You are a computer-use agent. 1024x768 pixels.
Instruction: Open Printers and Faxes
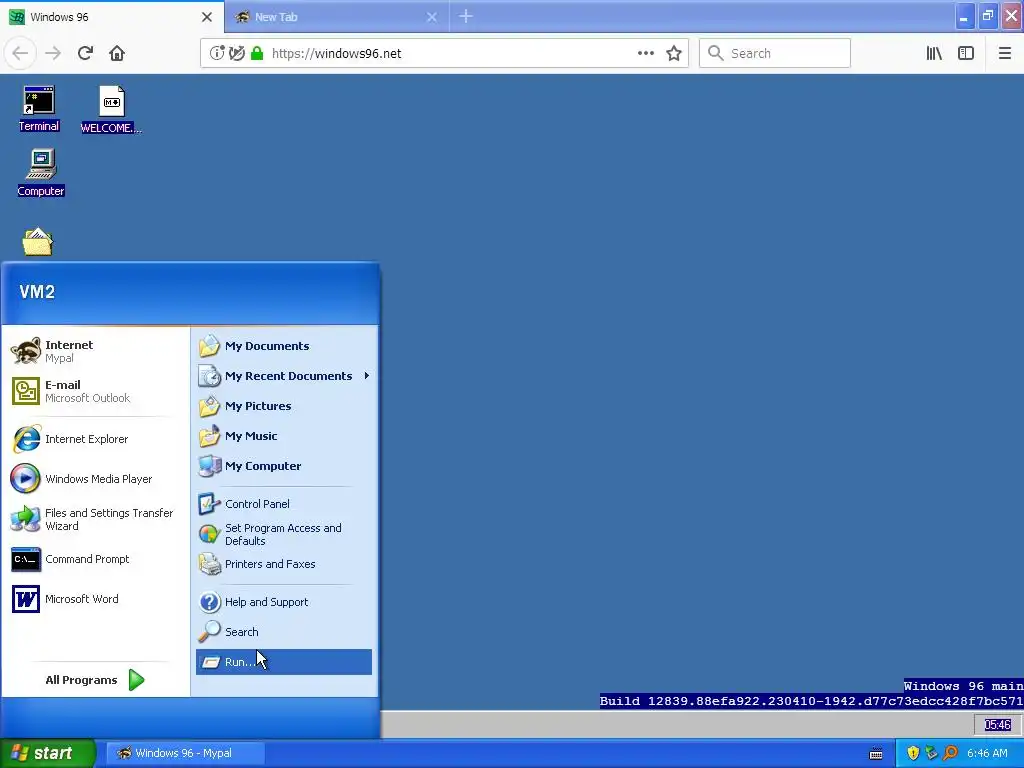pos(284,564)
